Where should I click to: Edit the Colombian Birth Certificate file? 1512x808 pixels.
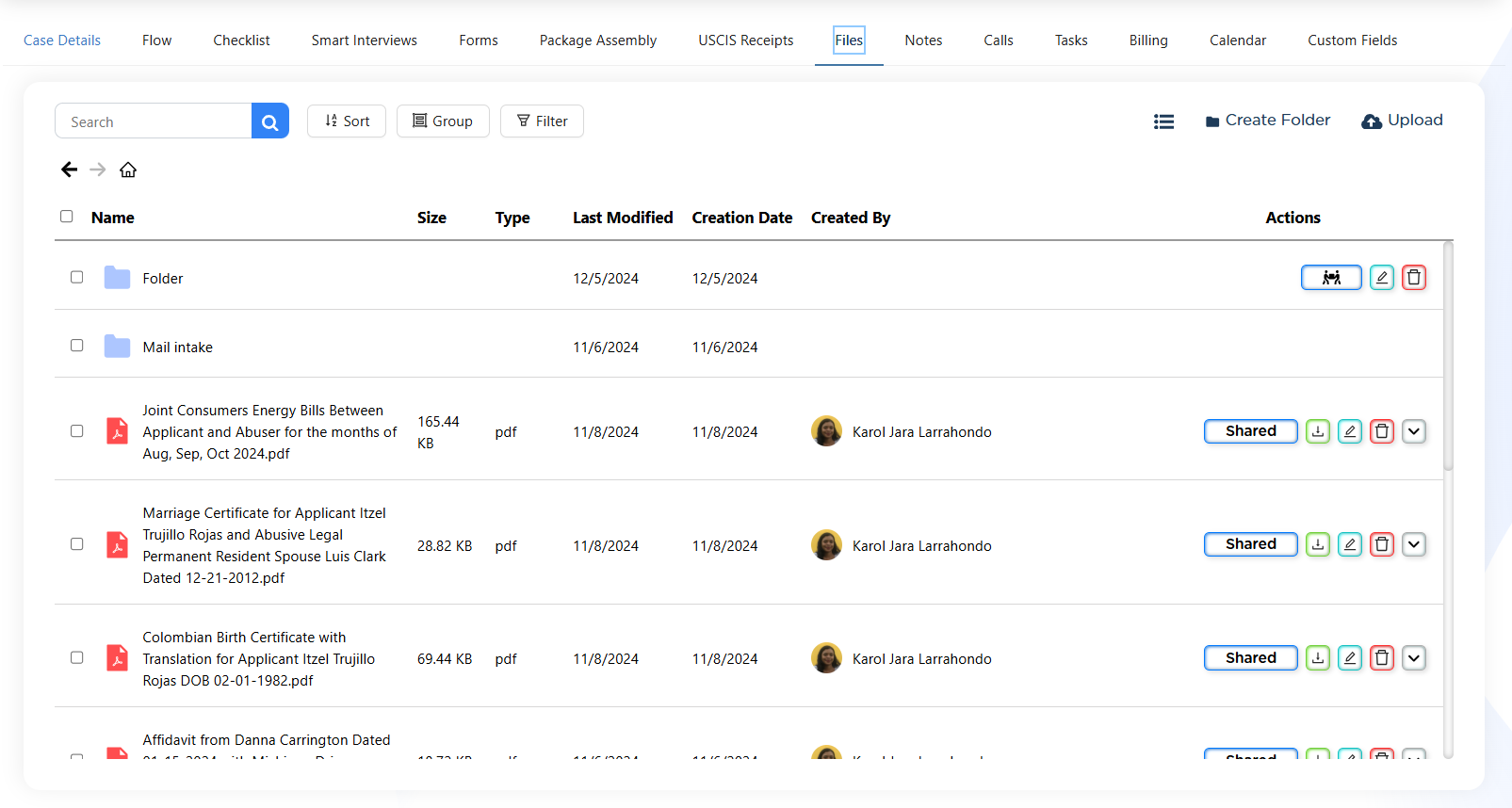tap(1350, 657)
